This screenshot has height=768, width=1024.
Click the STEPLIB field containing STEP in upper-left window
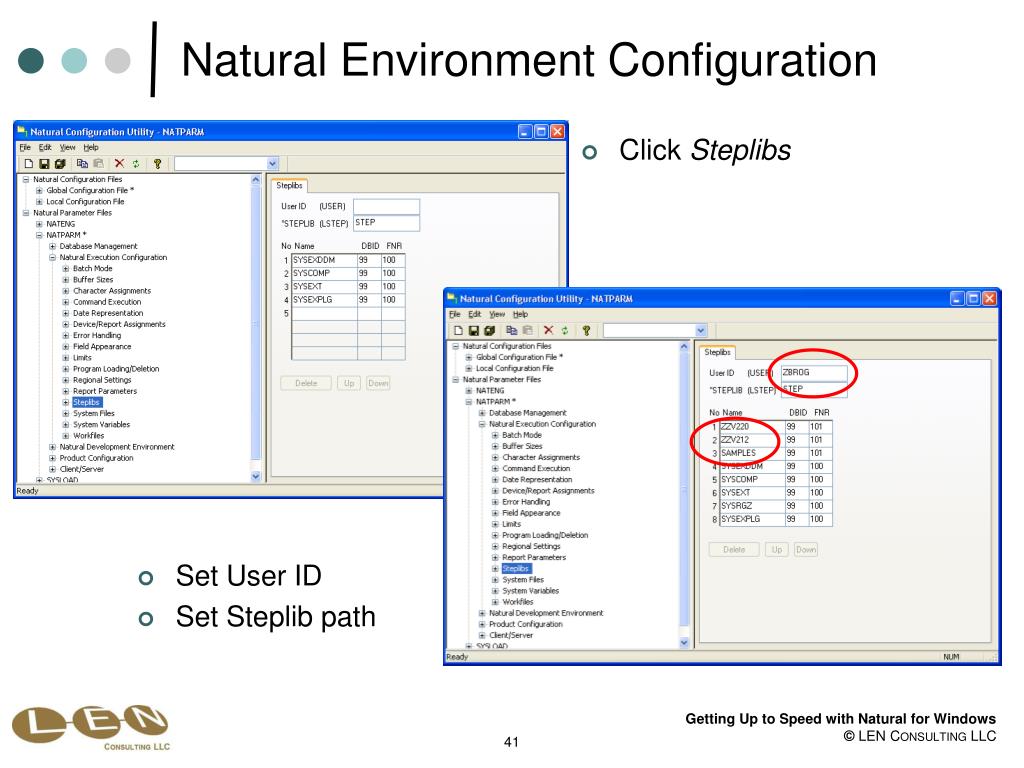click(x=386, y=223)
